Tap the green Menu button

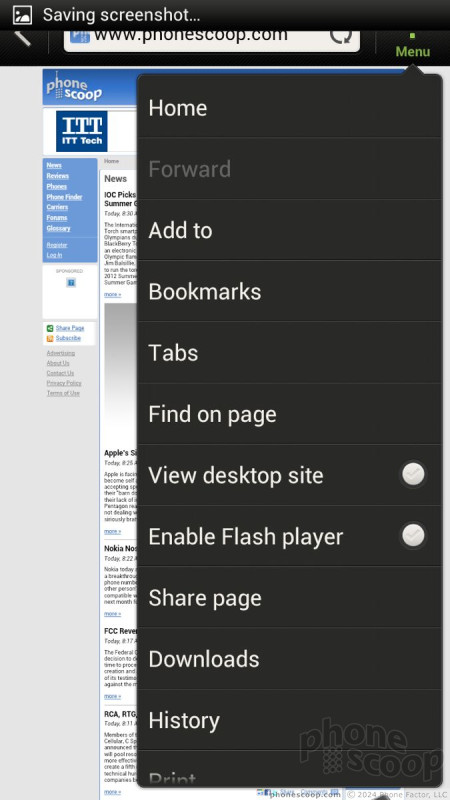click(412, 47)
